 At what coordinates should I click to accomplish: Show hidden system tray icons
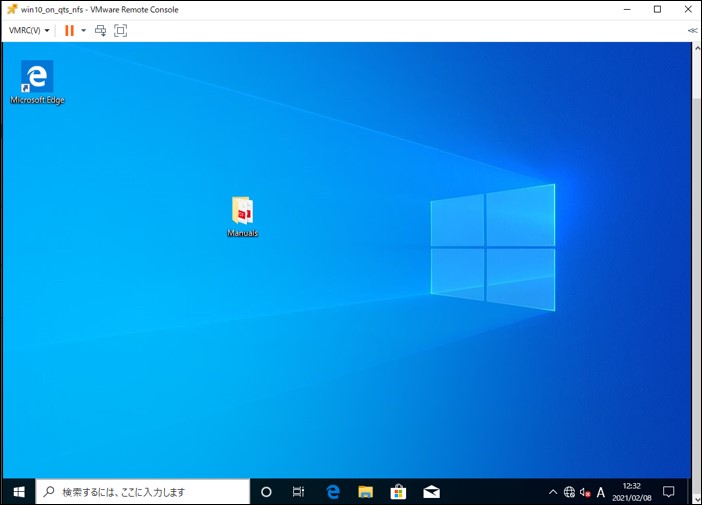coord(553,492)
